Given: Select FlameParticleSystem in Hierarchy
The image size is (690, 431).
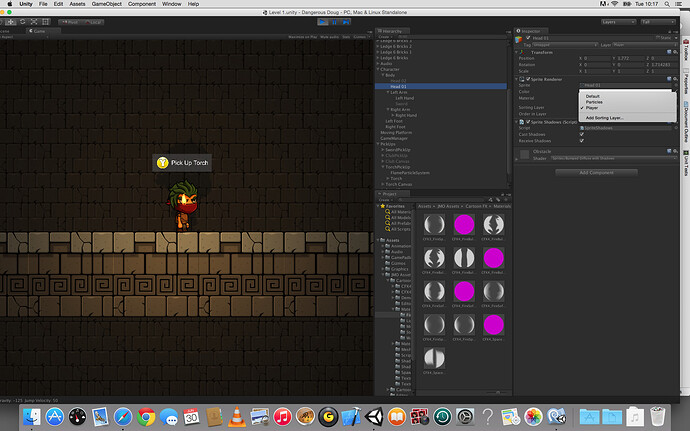Looking at the screenshot, I should pyautogui.click(x=410, y=173).
